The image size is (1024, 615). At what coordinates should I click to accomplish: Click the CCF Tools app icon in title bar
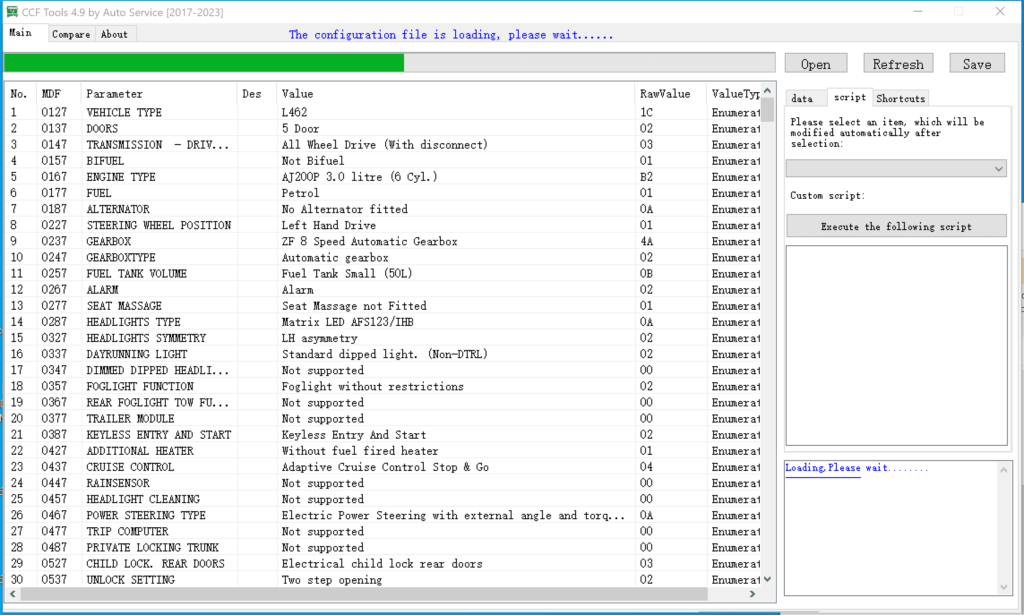click(12, 11)
